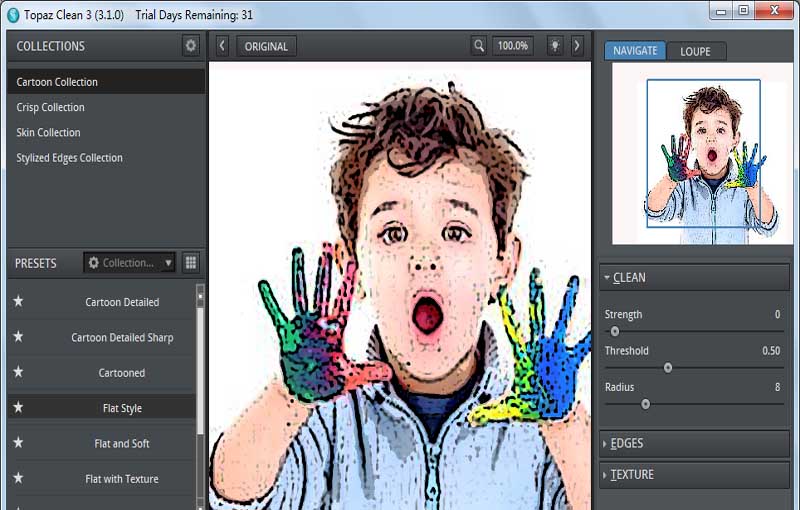Image resolution: width=800 pixels, height=510 pixels.
Task: Expand the Edges panel section
Action: (x=694, y=443)
